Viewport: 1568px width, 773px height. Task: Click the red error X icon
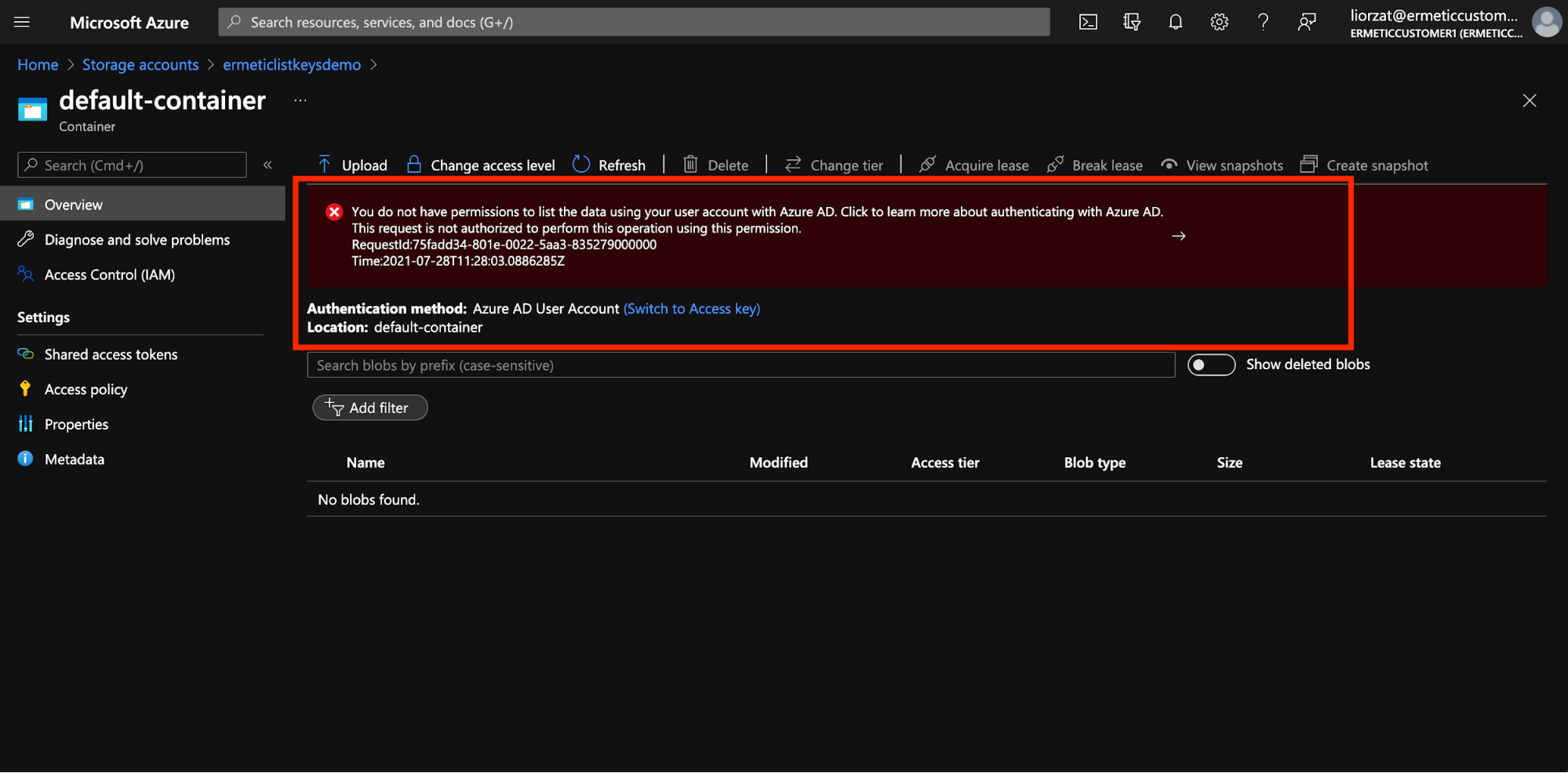click(x=334, y=212)
